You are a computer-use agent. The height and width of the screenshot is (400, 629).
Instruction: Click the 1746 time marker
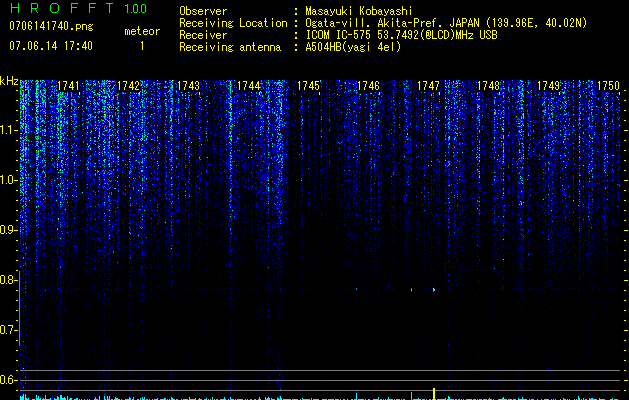(368, 86)
